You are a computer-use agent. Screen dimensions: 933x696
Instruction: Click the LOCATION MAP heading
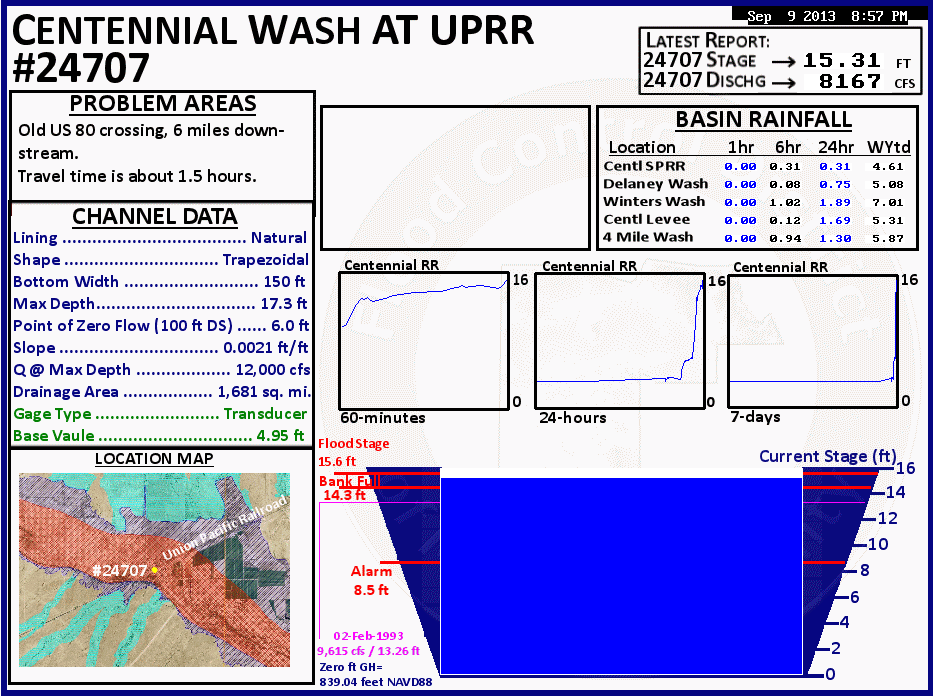point(154,459)
